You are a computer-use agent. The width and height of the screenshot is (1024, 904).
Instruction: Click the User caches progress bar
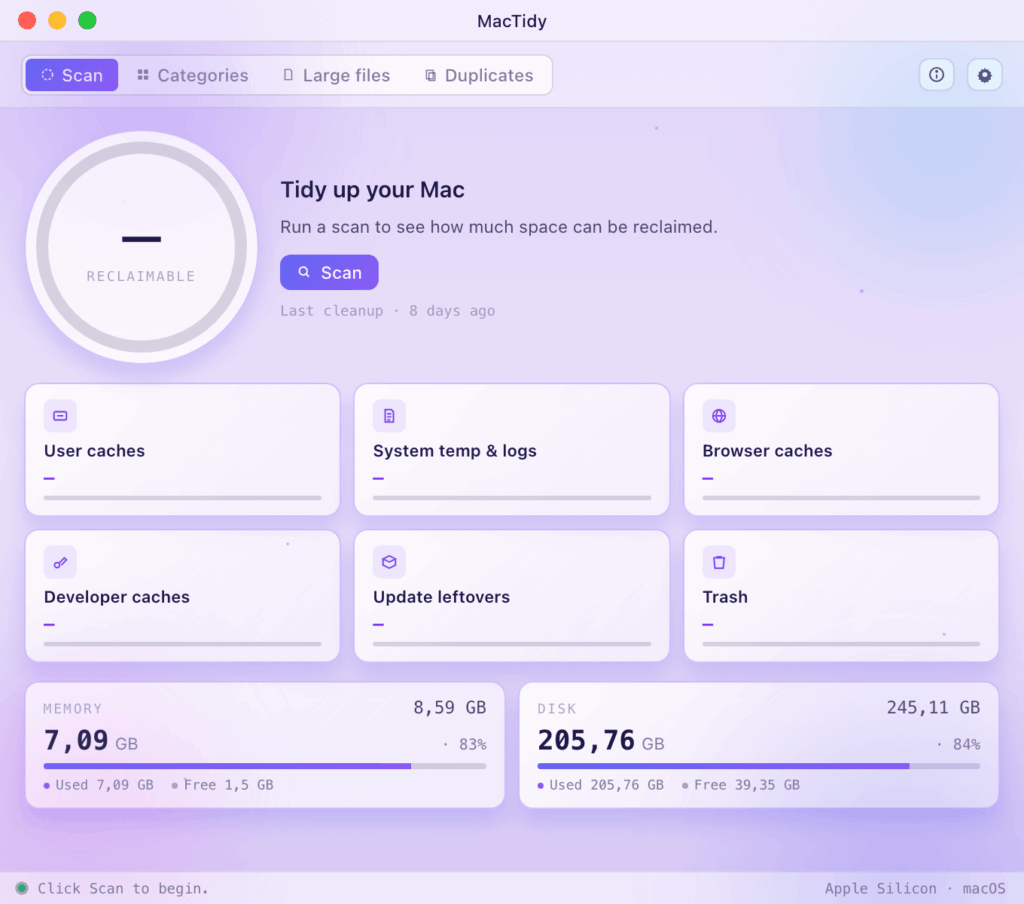[182, 498]
